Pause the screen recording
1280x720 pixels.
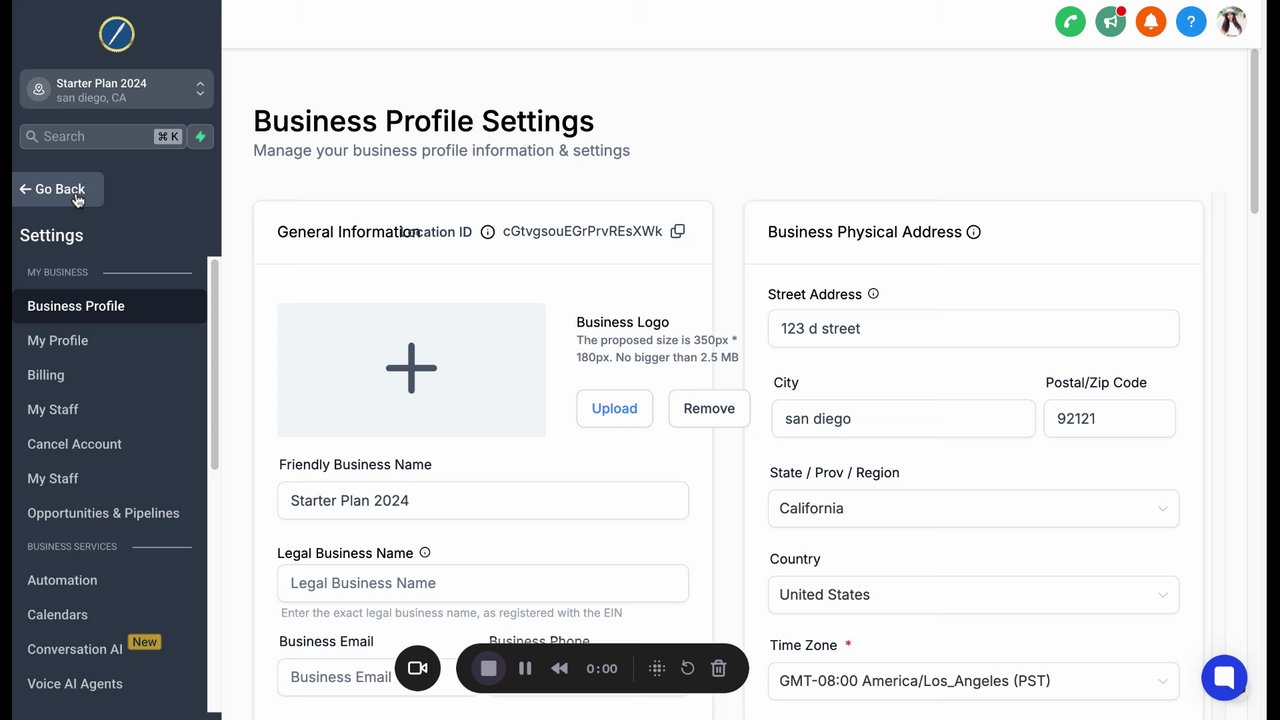pos(525,669)
